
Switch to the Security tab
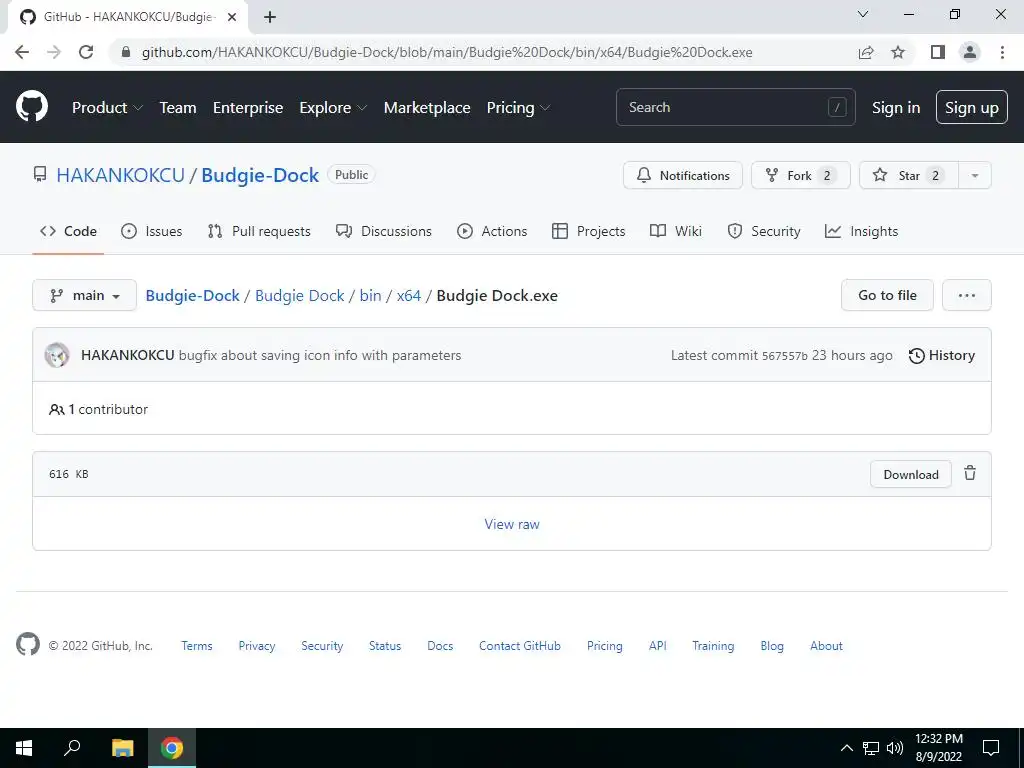[x=763, y=231]
